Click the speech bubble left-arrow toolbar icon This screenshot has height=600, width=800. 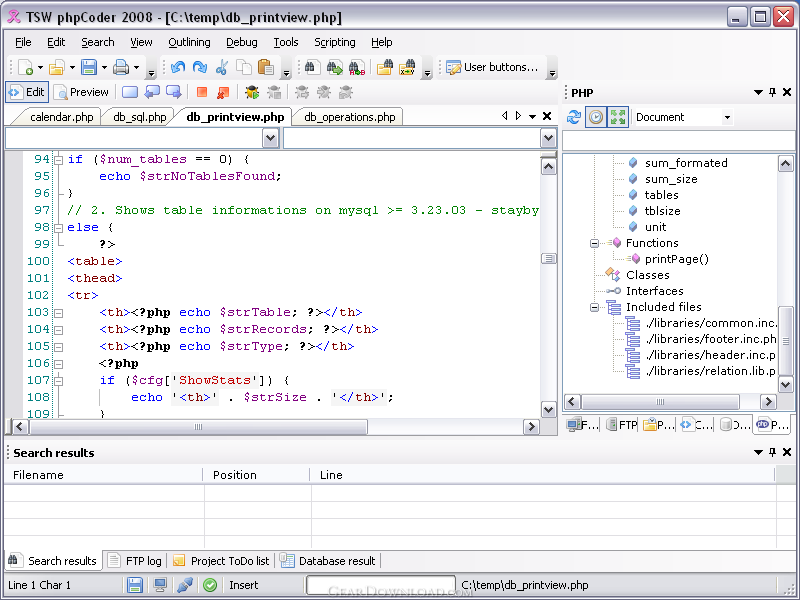152,92
